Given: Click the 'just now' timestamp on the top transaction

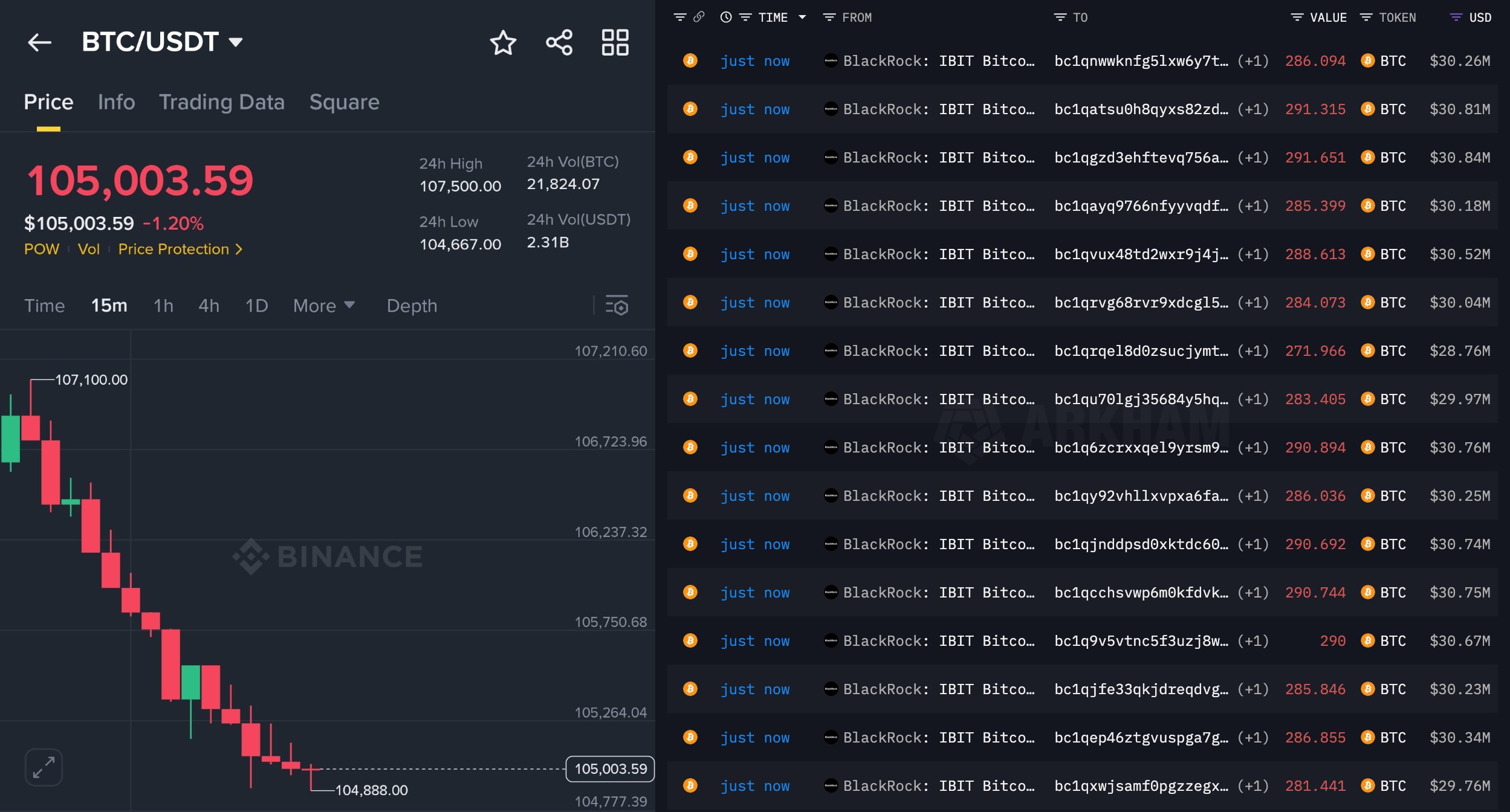Looking at the screenshot, I should tap(755, 60).
